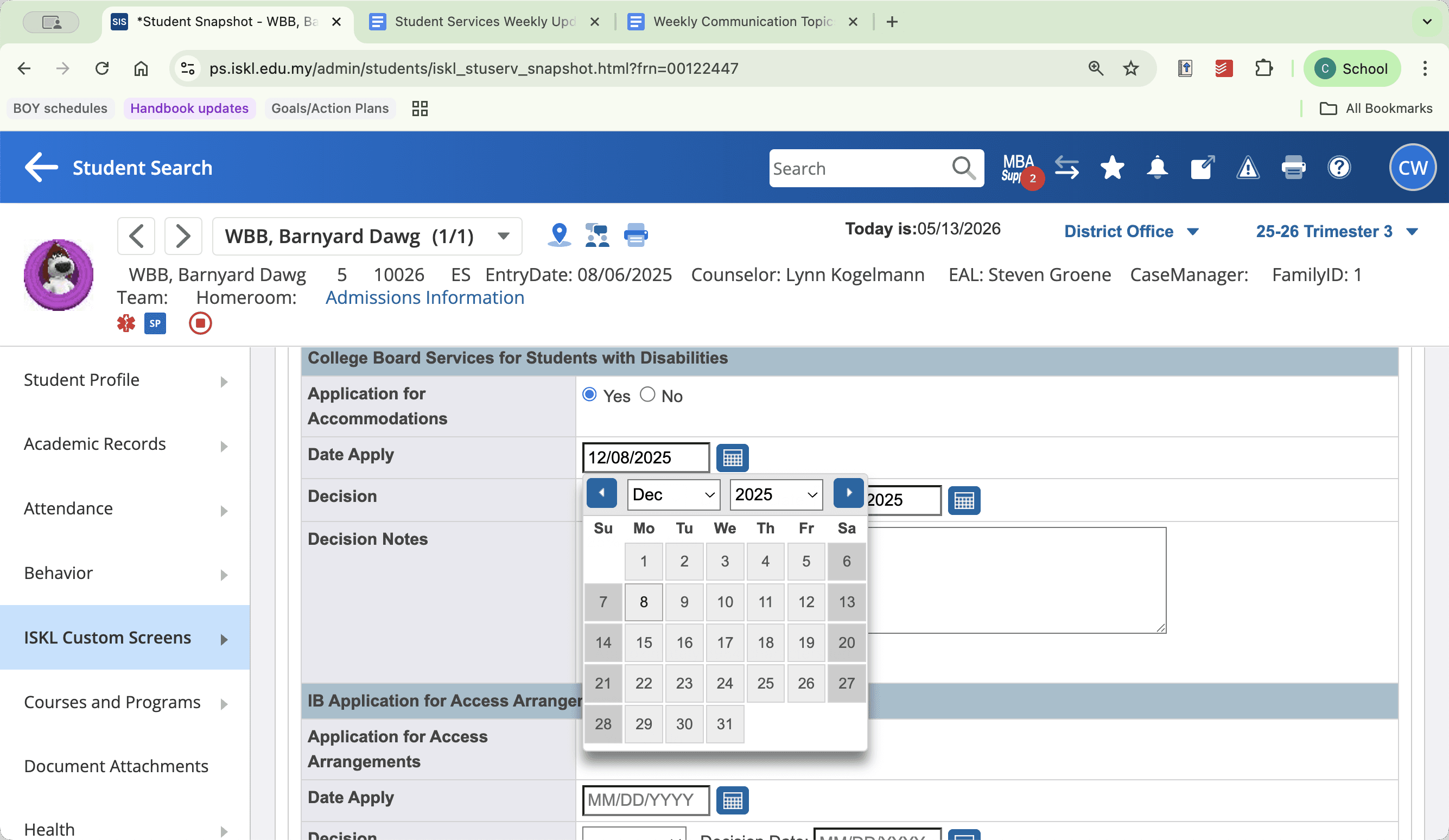The width and height of the screenshot is (1449, 840).
Task: Open the calendar icon for Decision Date
Action: (x=964, y=501)
